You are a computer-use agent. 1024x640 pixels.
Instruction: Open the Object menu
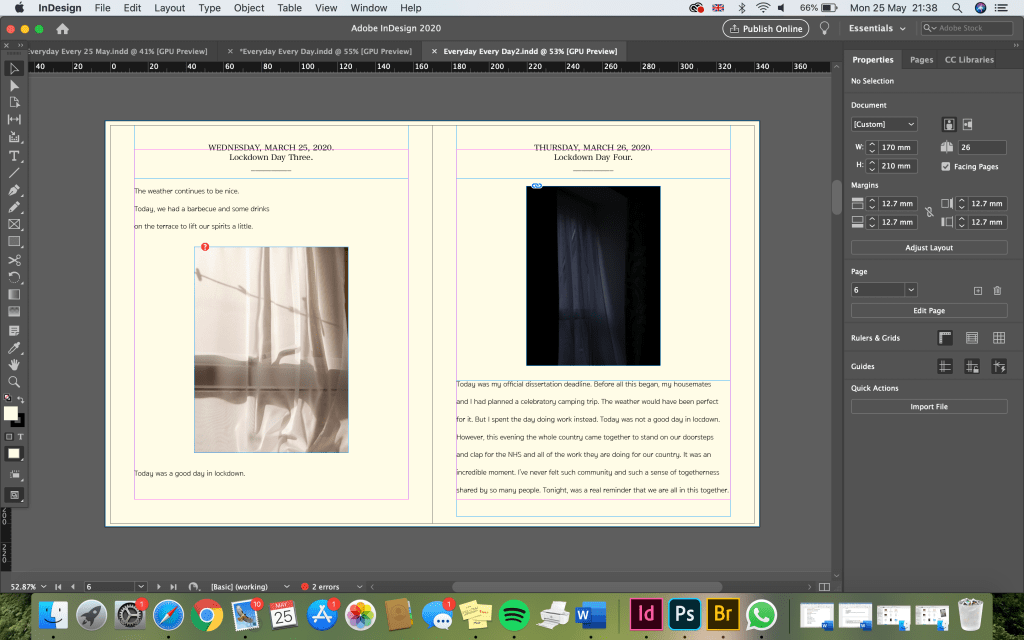249,8
